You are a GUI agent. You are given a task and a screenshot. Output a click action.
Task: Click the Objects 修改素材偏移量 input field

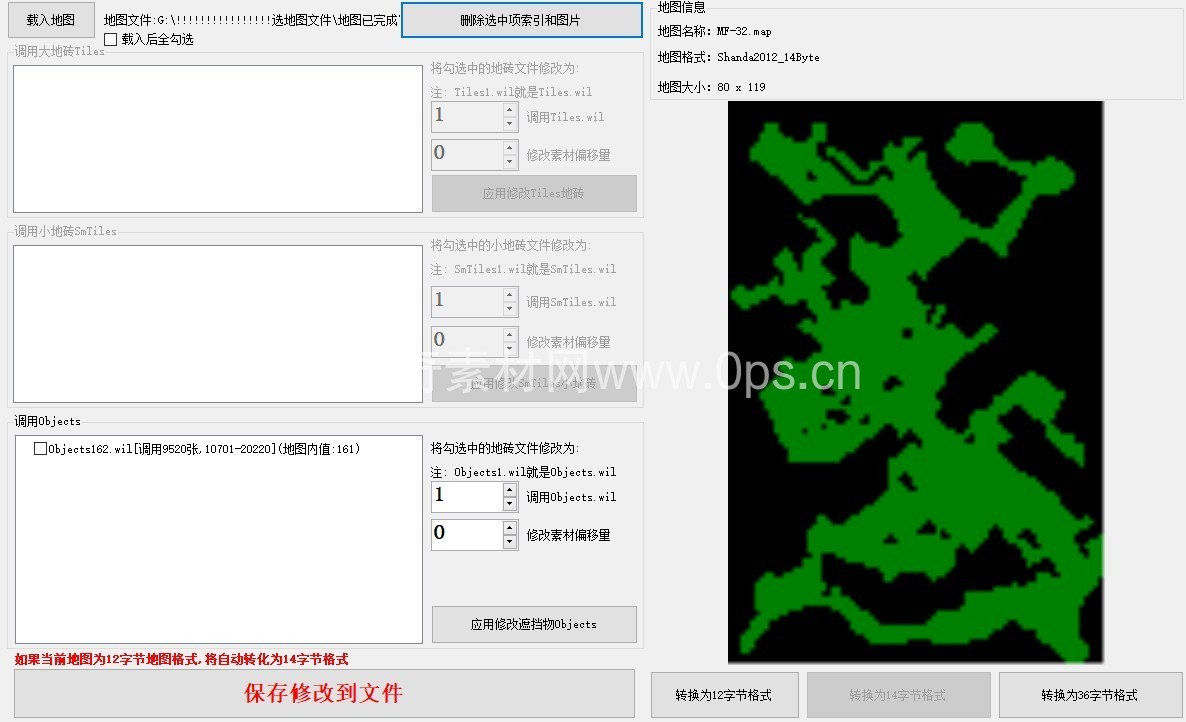tap(465, 535)
